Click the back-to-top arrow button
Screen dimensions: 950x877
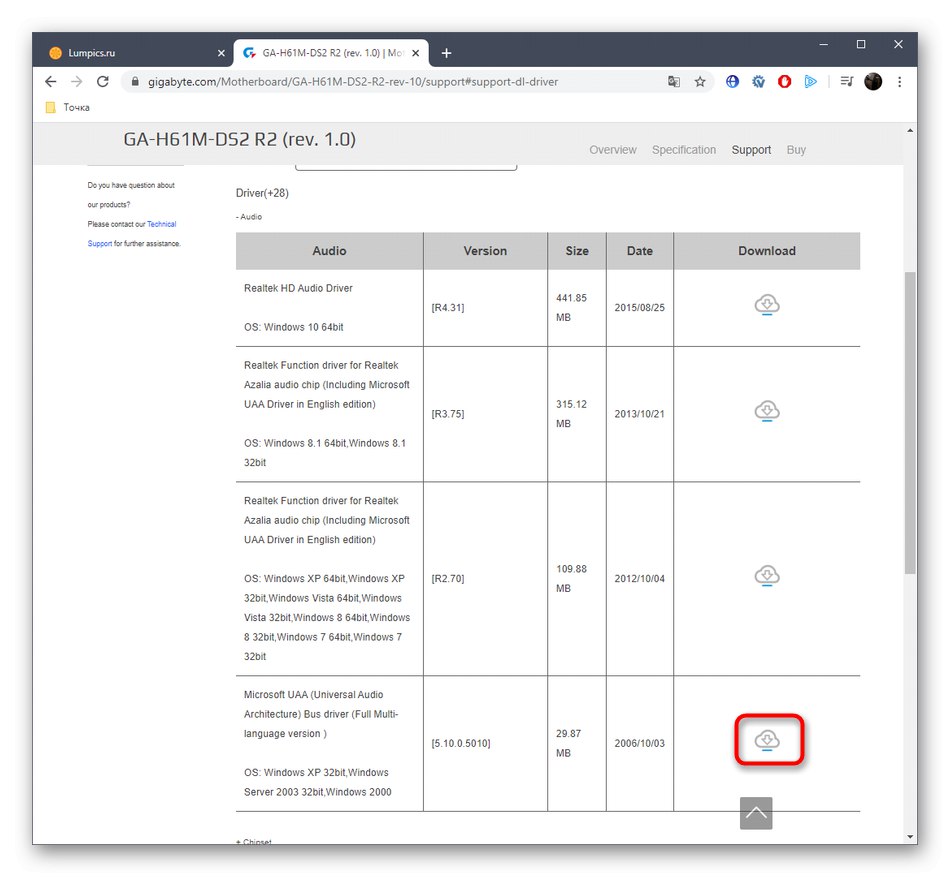756,813
